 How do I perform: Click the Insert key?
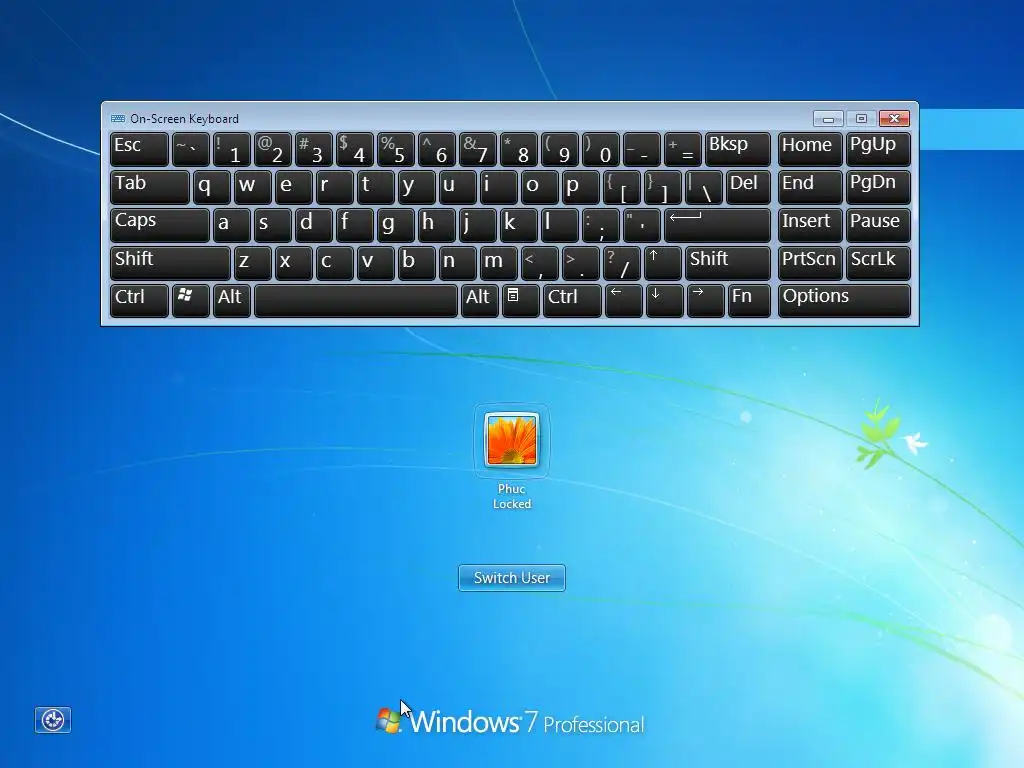pos(810,225)
